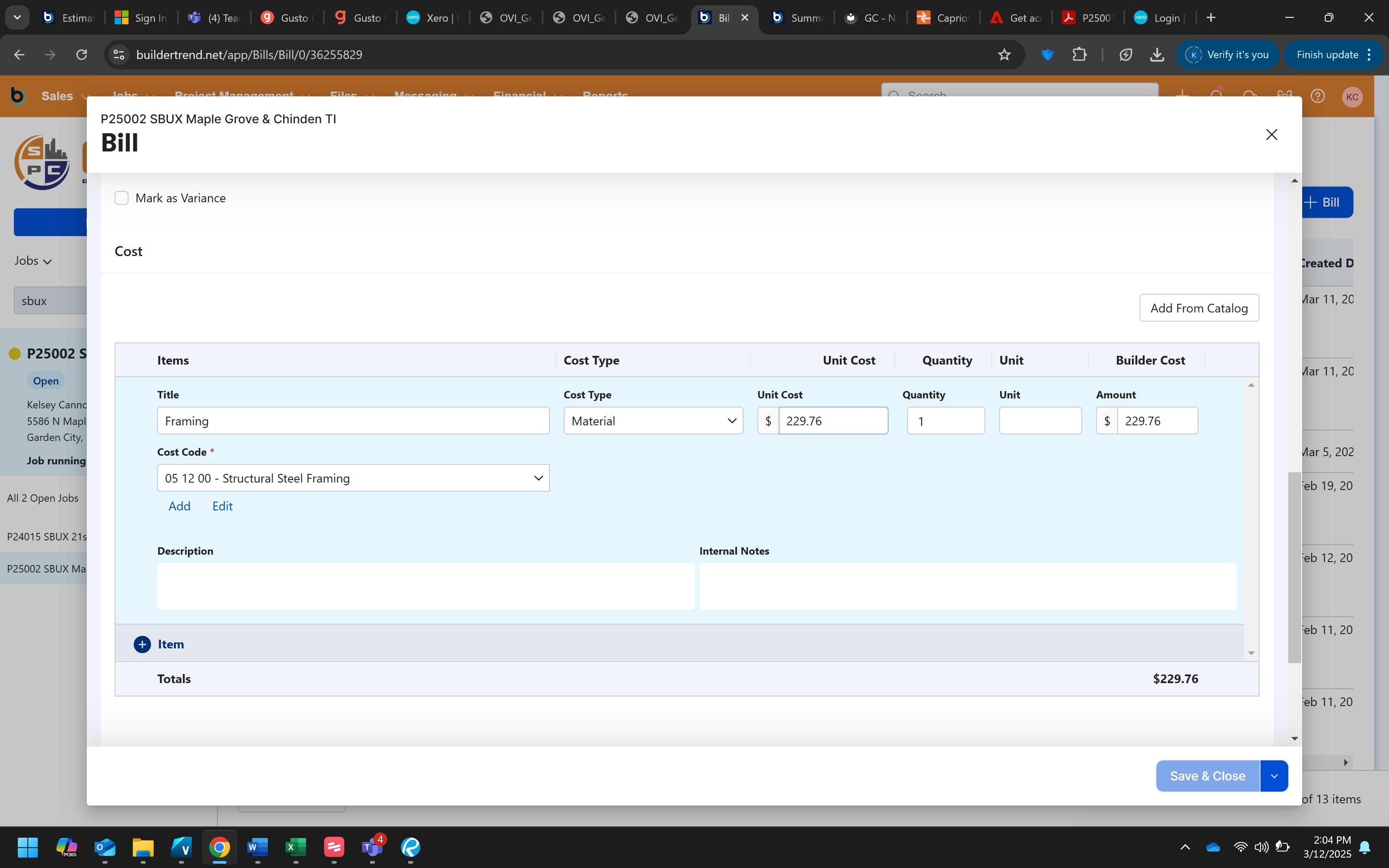Open the Cost Type Material dropdown
1389x868 pixels.
(x=652, y=421)
